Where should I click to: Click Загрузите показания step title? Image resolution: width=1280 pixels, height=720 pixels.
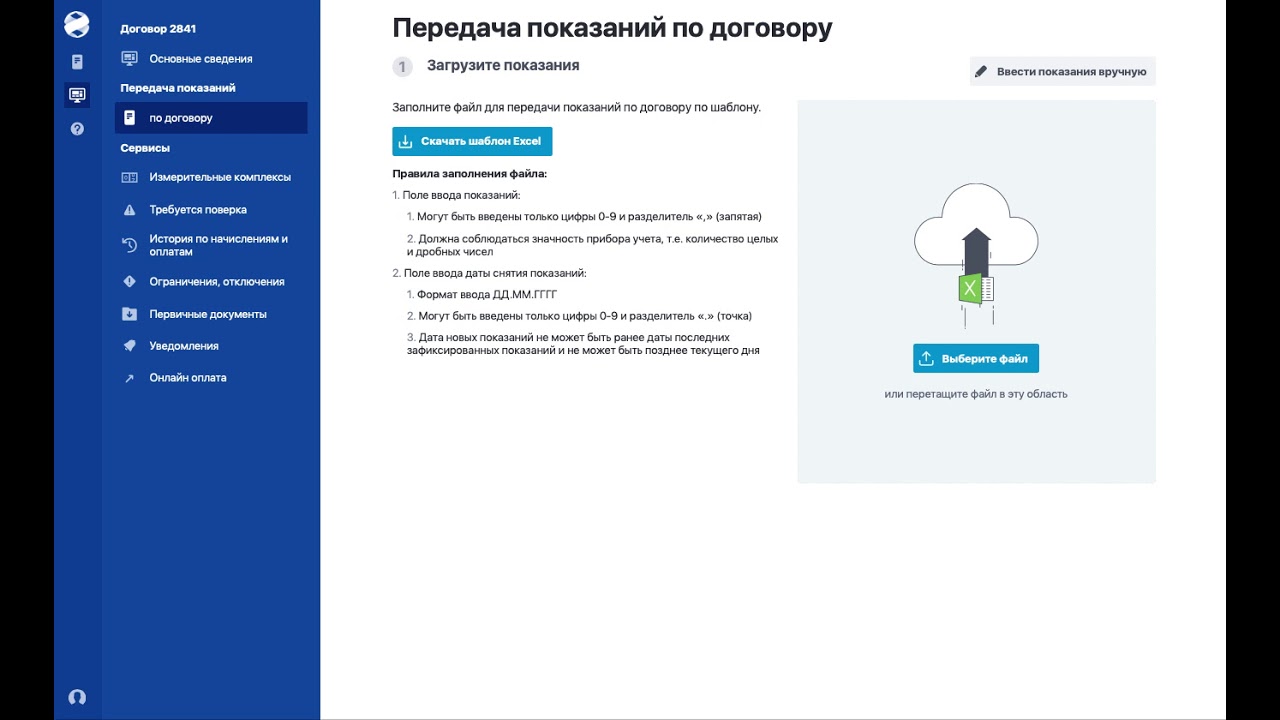(x=503, y=66)
